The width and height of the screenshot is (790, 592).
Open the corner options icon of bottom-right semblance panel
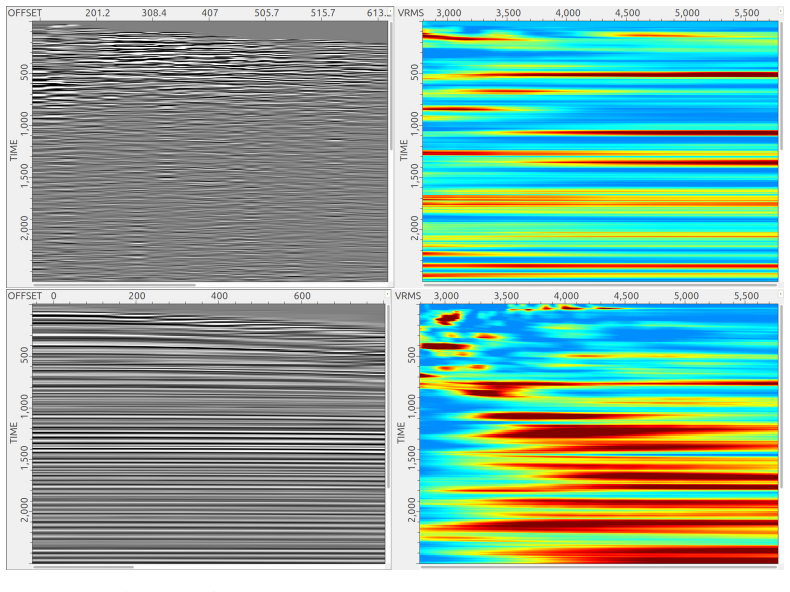781,294
